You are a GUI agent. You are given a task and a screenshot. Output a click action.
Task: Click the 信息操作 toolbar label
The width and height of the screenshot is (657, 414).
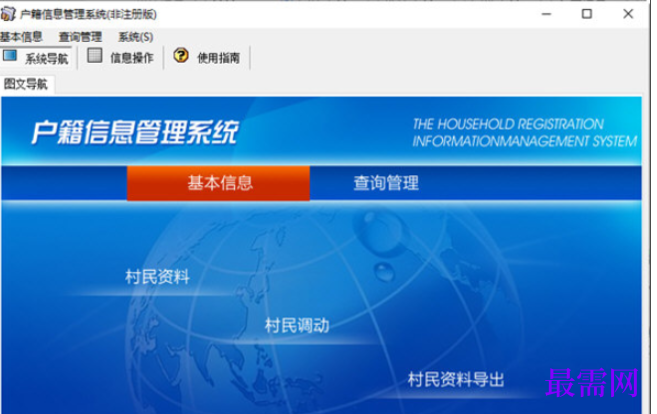tap(132, 58)
